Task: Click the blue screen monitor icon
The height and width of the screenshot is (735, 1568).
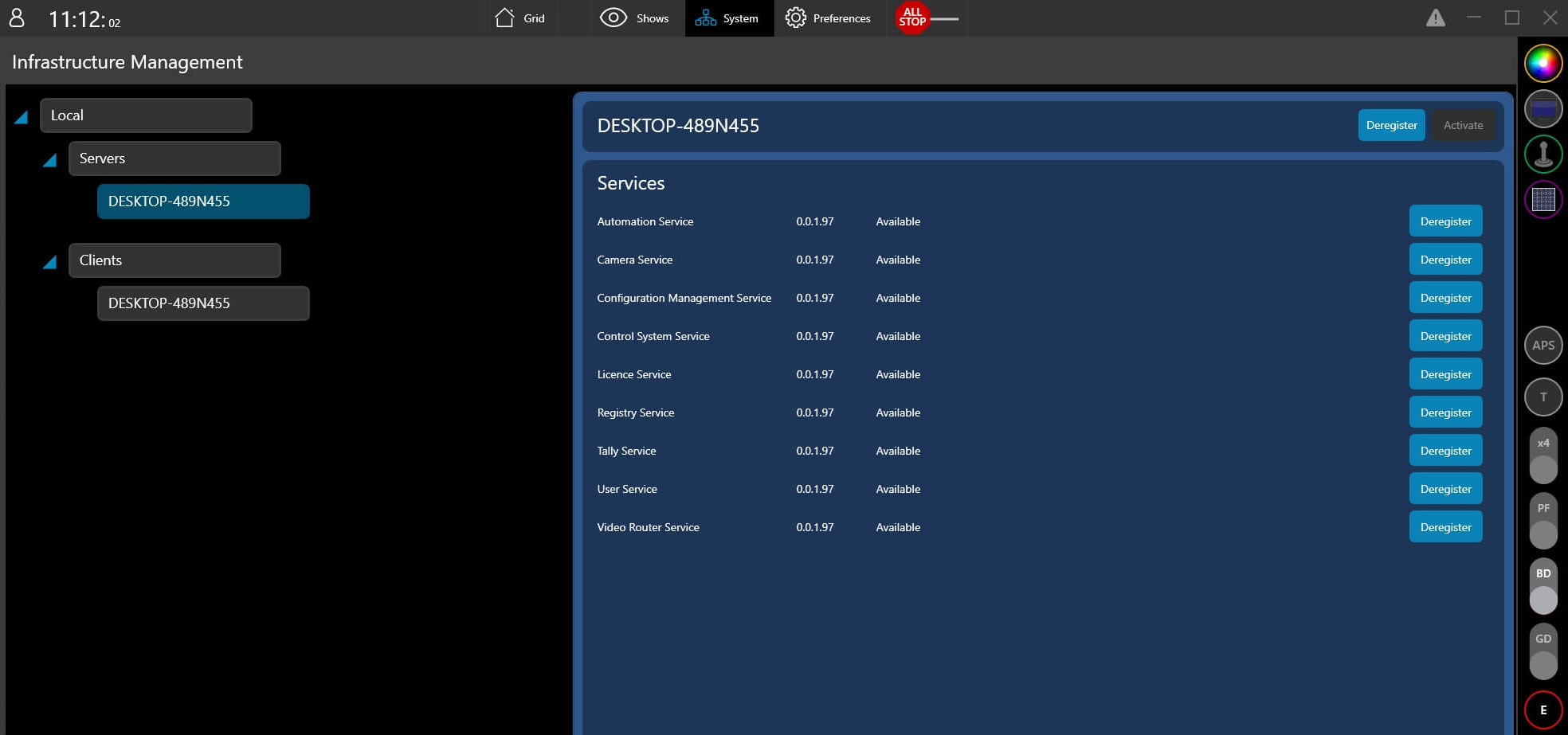Action: point(1543,109)
